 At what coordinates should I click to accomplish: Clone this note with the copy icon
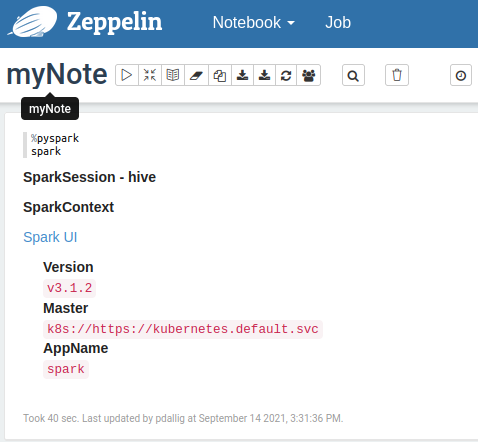[x=220, y=75]
